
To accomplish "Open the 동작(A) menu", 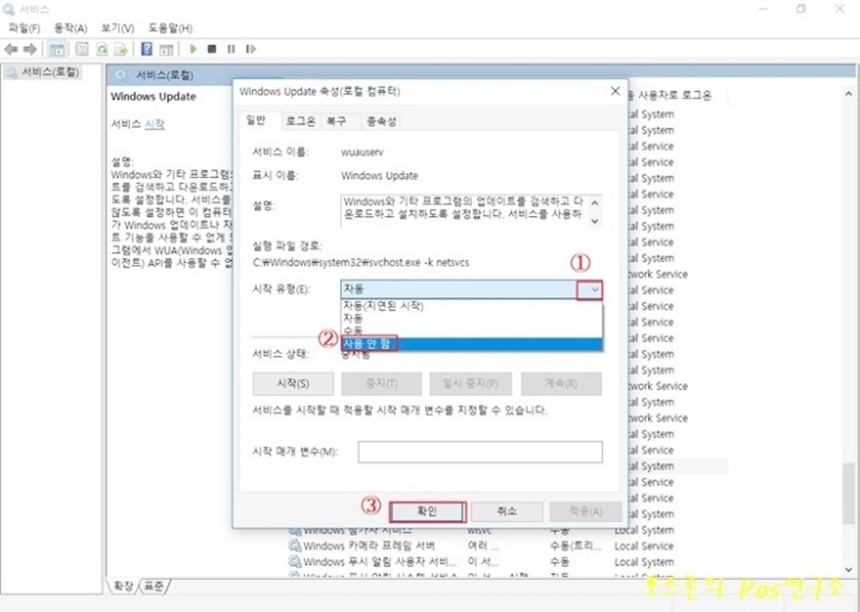I will (x=70, y=28).
